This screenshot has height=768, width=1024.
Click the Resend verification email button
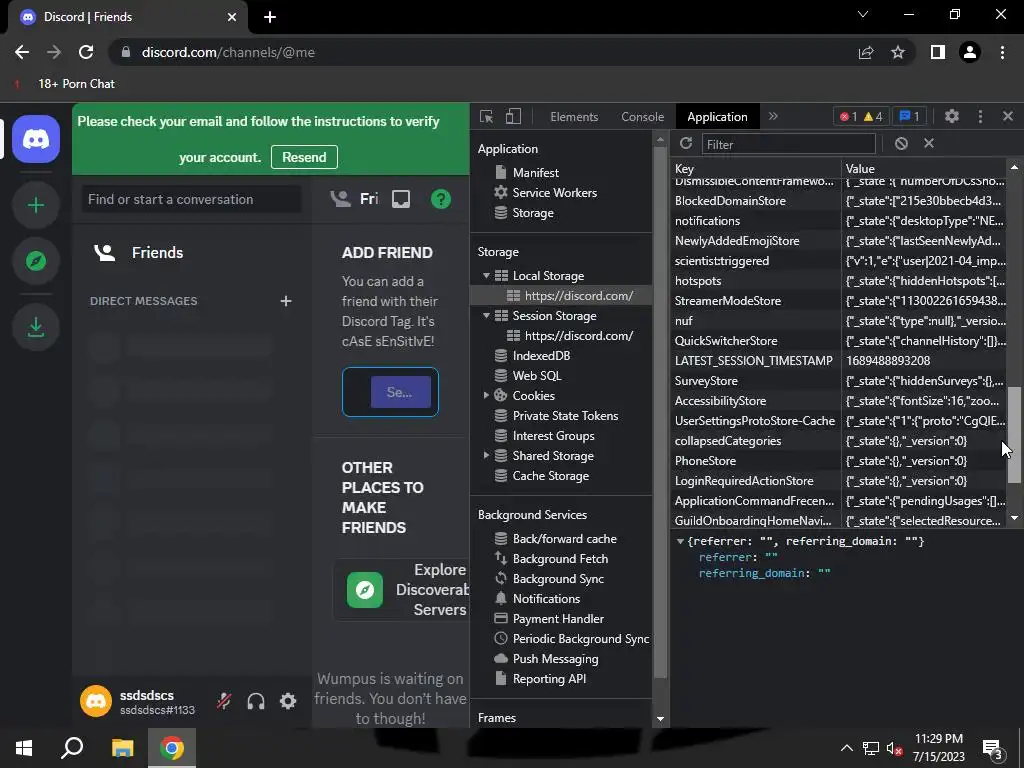pyautogui.click(x=304, y=157)
